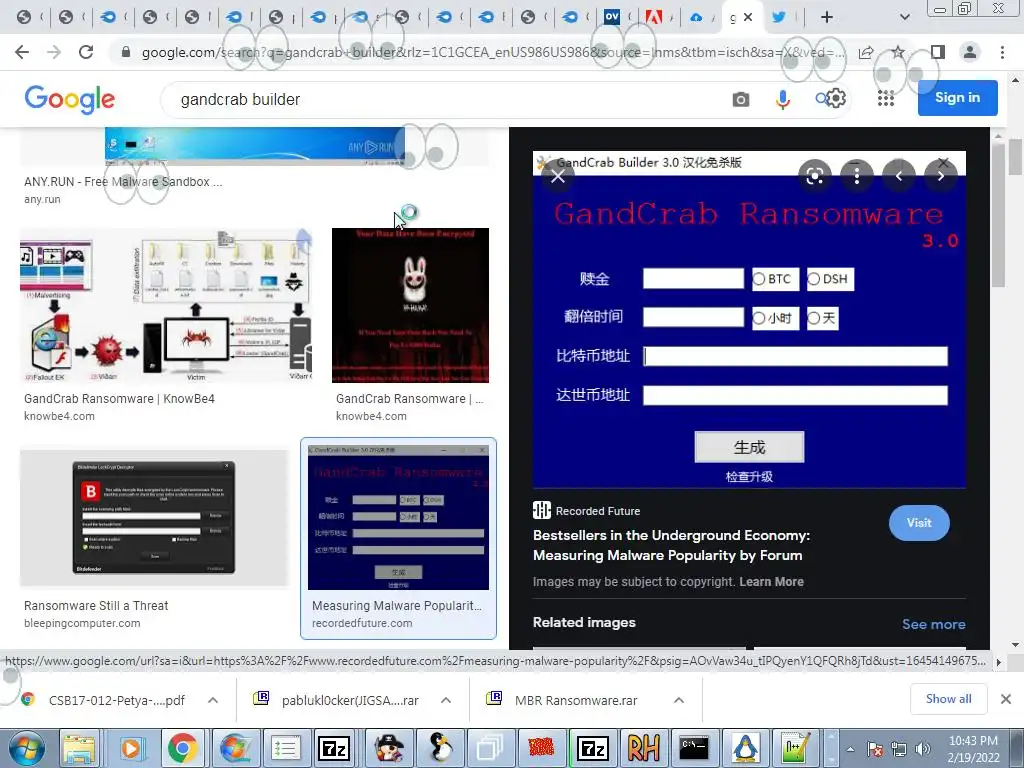Show hidden system tray icons
Screen dimensions: 1024x768
pyautogui.click(x=850, y=749)
